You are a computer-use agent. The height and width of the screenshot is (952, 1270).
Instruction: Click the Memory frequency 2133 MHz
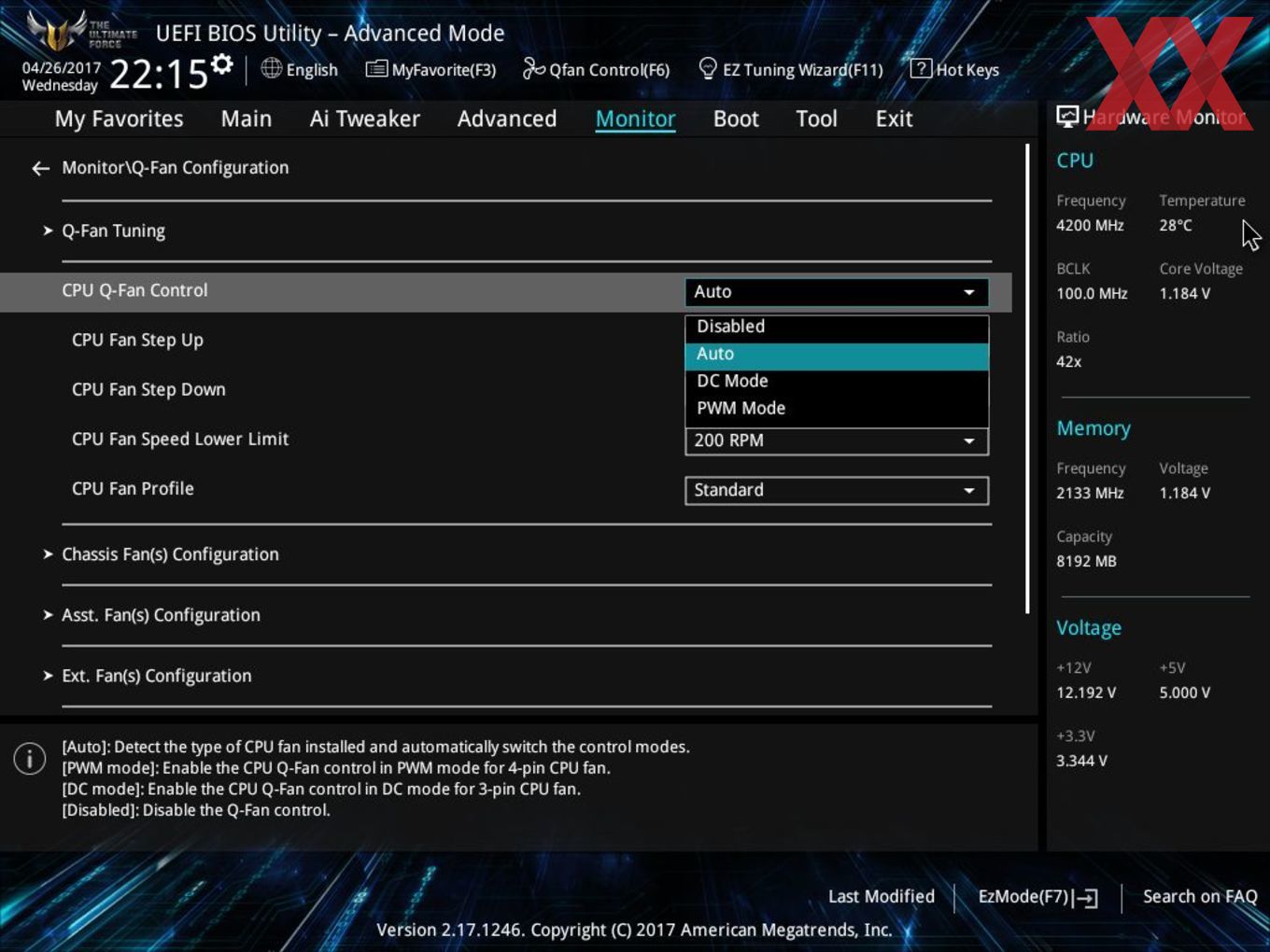point(1090,493)
